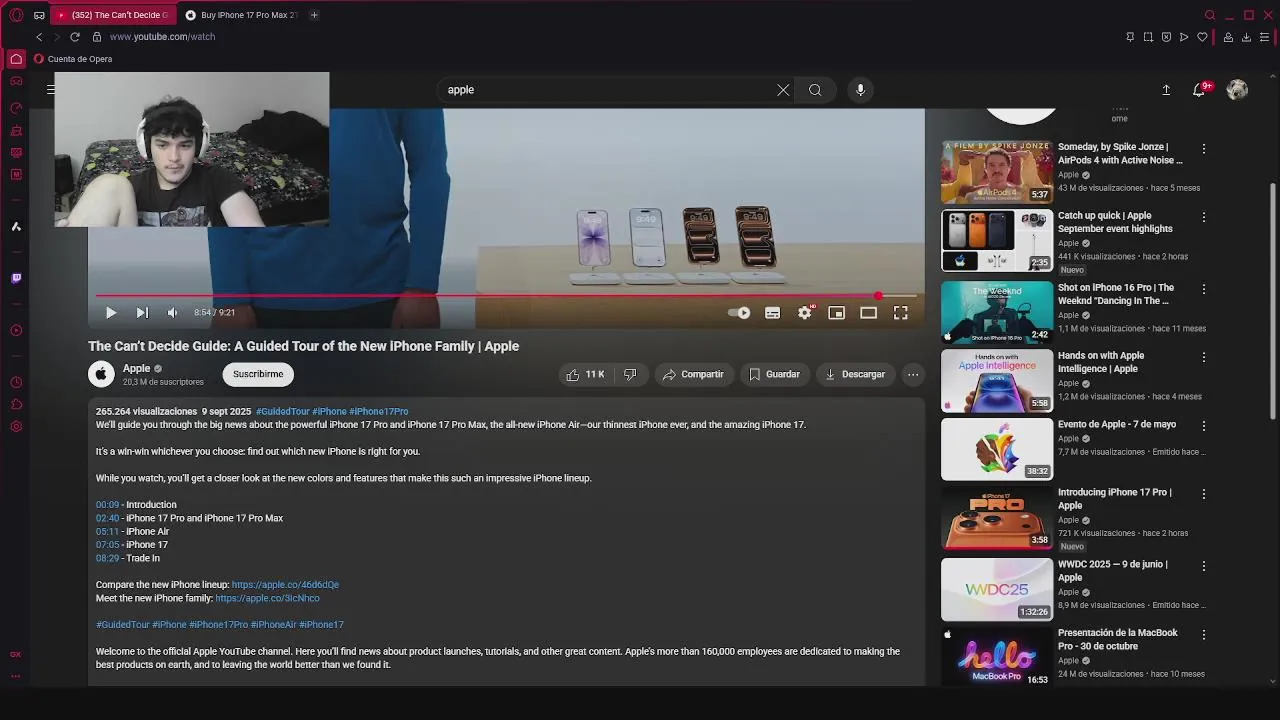Switch to the Buy iPhone 17 Pro Max tab

coord(241,15)
